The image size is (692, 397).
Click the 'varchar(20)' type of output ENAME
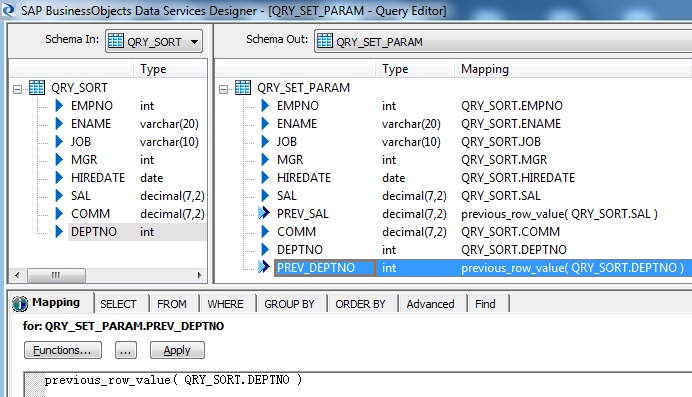pyautogui.click(x=411, y=124)
